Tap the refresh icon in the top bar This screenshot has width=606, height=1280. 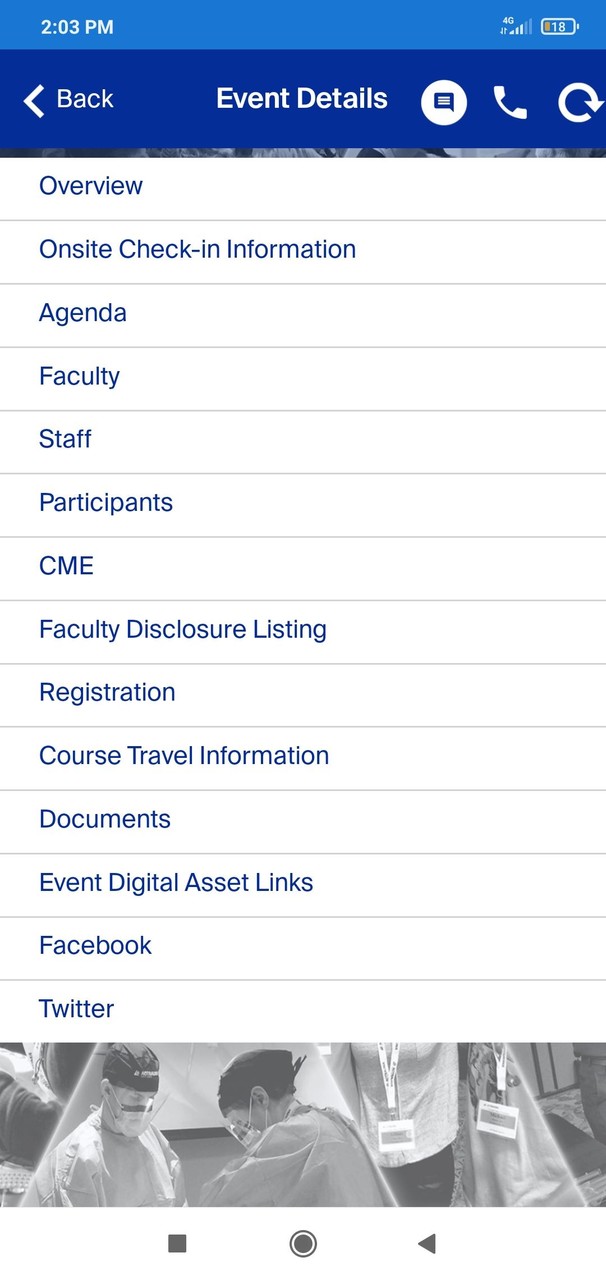pos(580,102)
